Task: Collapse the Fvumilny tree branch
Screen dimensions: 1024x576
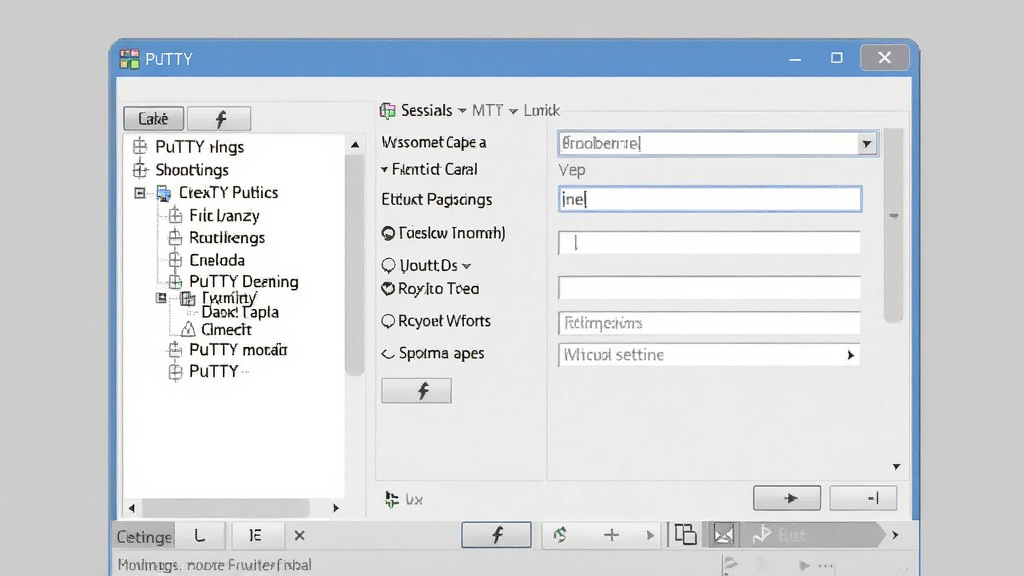Action: point(161,298)
